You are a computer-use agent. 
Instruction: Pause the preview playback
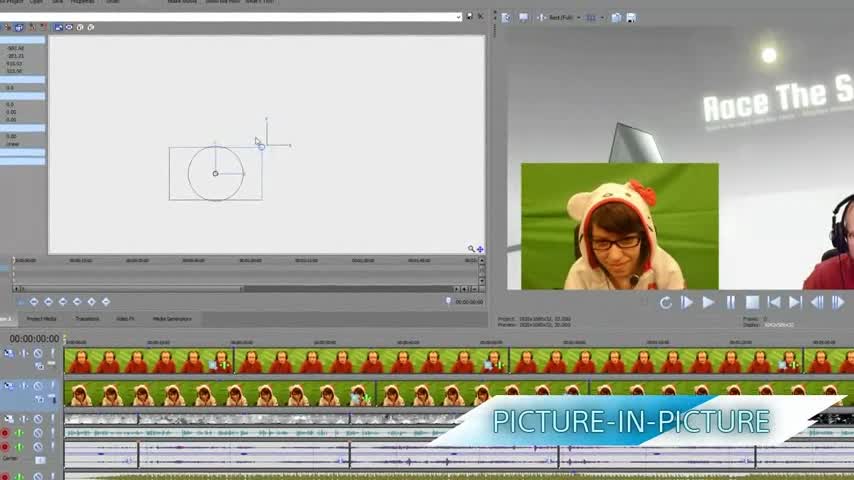[730, 302]
